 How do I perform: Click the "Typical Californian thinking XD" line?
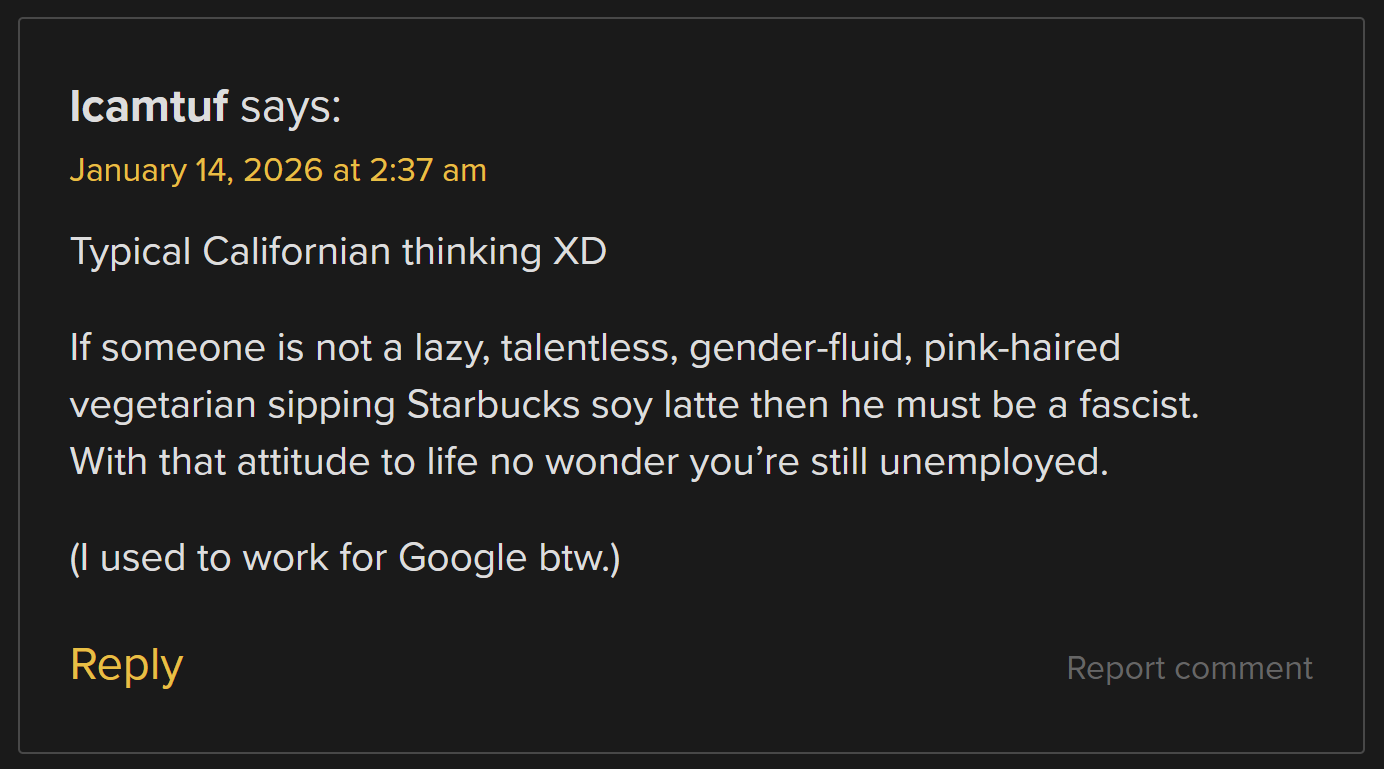pos(338,251)
